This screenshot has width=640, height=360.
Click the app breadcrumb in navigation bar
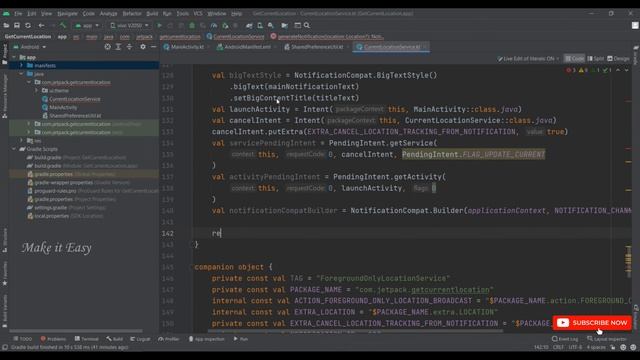(x=62, y=36)
